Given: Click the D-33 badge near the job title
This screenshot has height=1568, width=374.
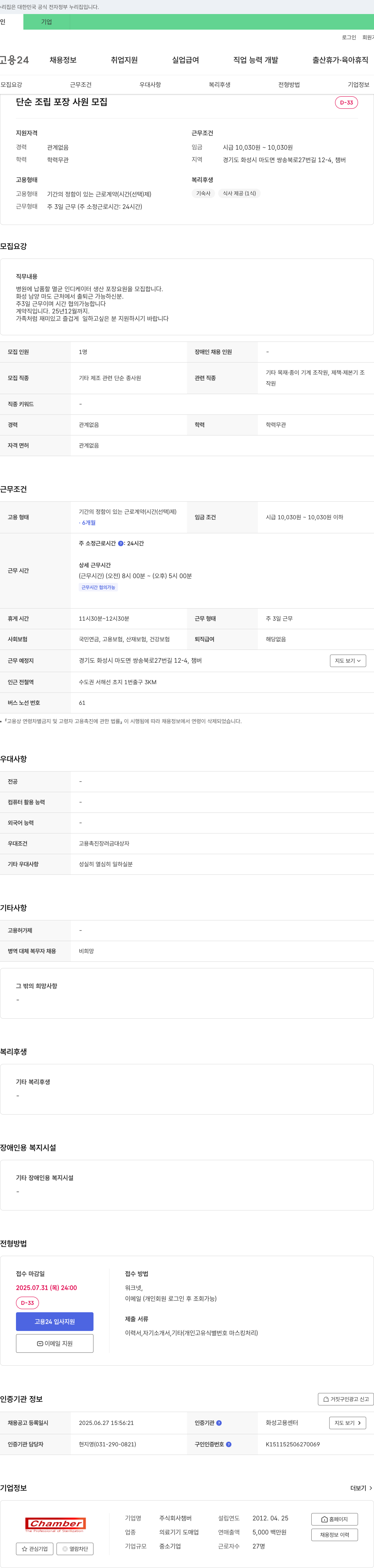Looking at the screenshot, I should pyautogui.click(x=347, y=102).
